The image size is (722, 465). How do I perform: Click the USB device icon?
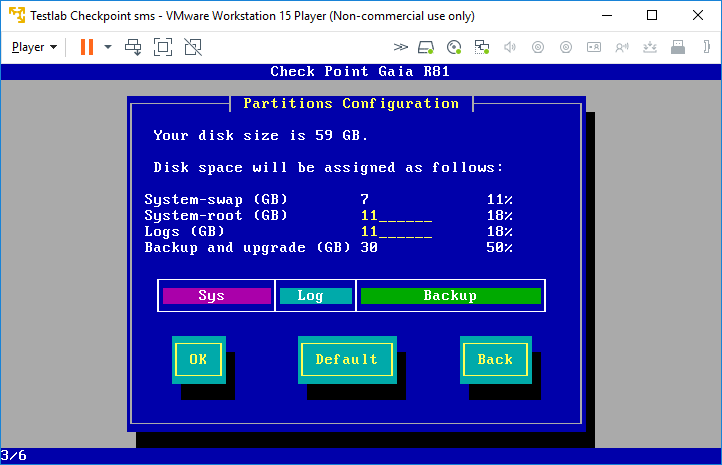(x=678, y=47)
